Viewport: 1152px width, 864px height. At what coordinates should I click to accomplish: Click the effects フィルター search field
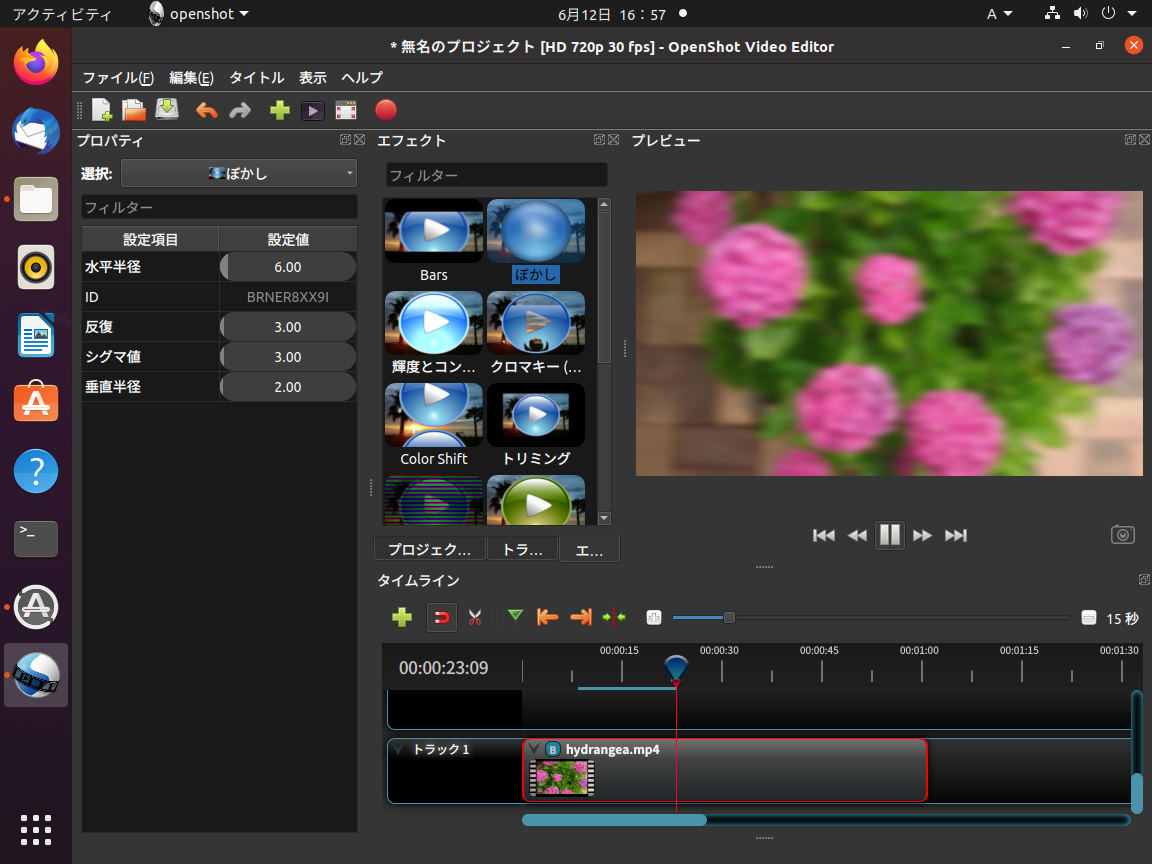[x=497, y=175]
